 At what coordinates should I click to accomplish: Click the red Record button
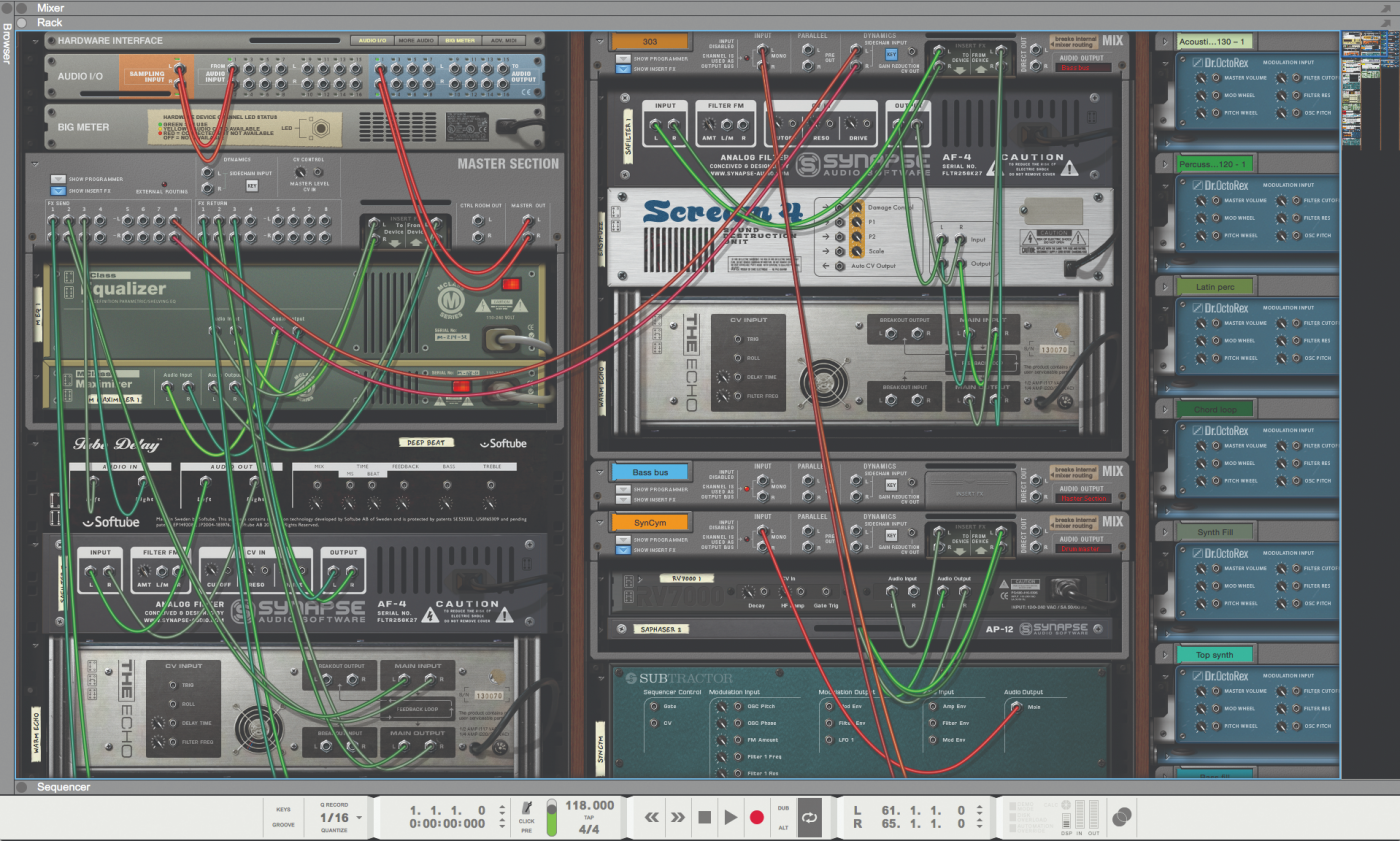tap(757, 817)
